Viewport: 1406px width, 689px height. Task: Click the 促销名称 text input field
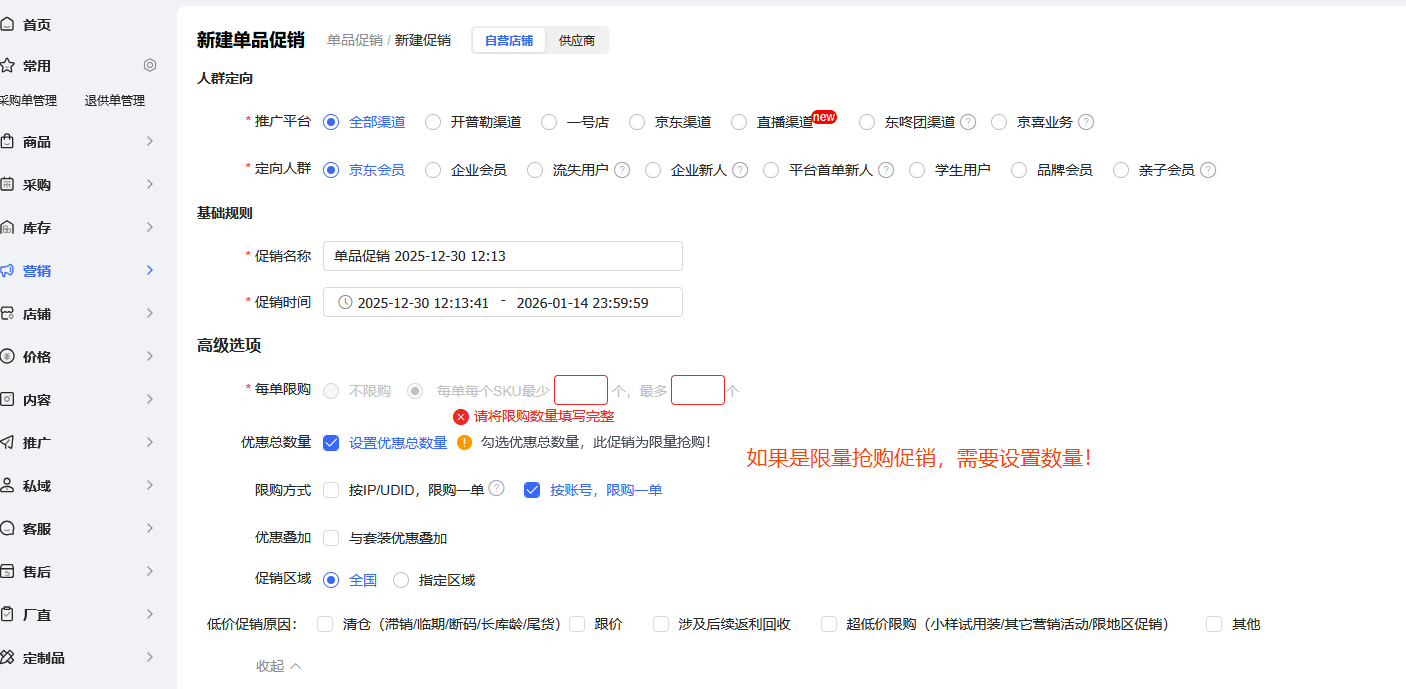click(x=502, y=256)
